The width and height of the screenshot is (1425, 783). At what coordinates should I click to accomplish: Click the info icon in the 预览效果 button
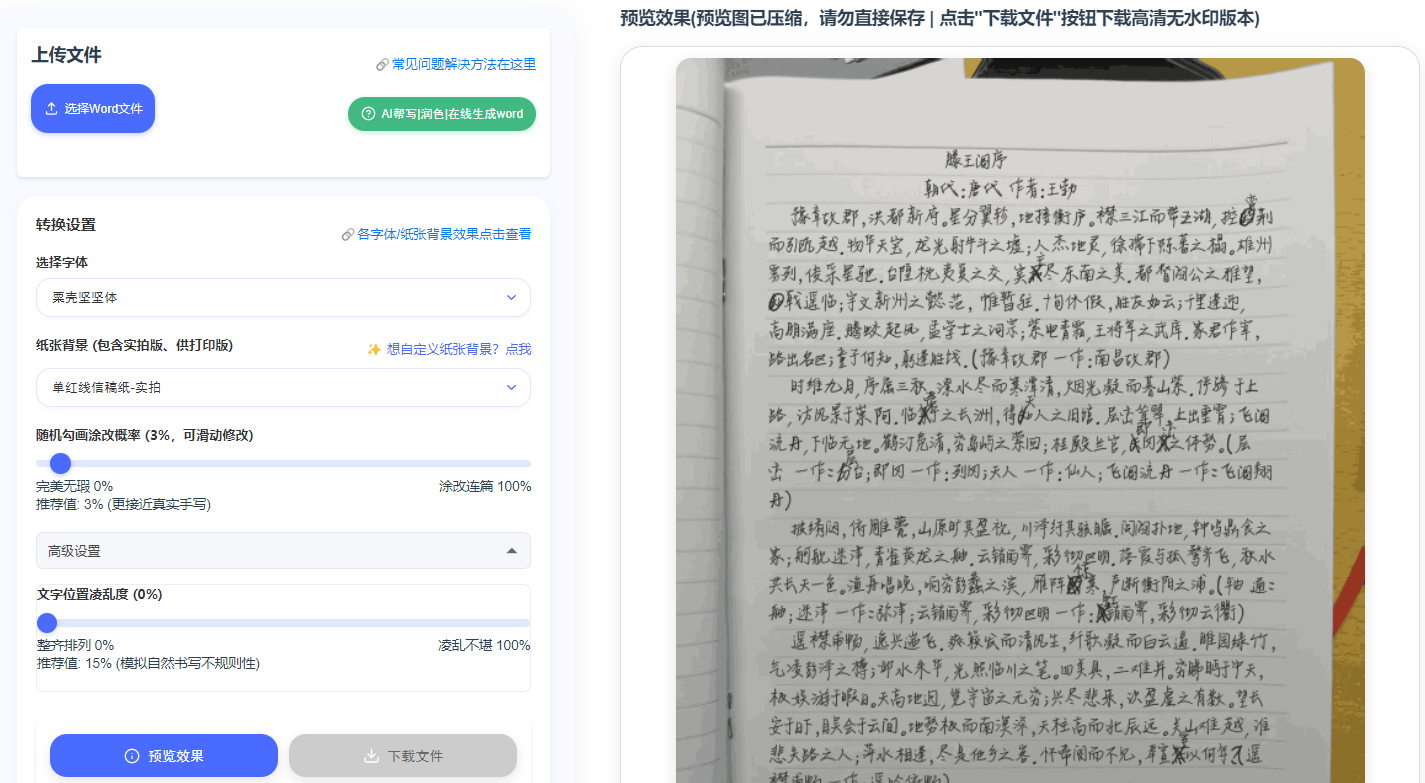132,756
